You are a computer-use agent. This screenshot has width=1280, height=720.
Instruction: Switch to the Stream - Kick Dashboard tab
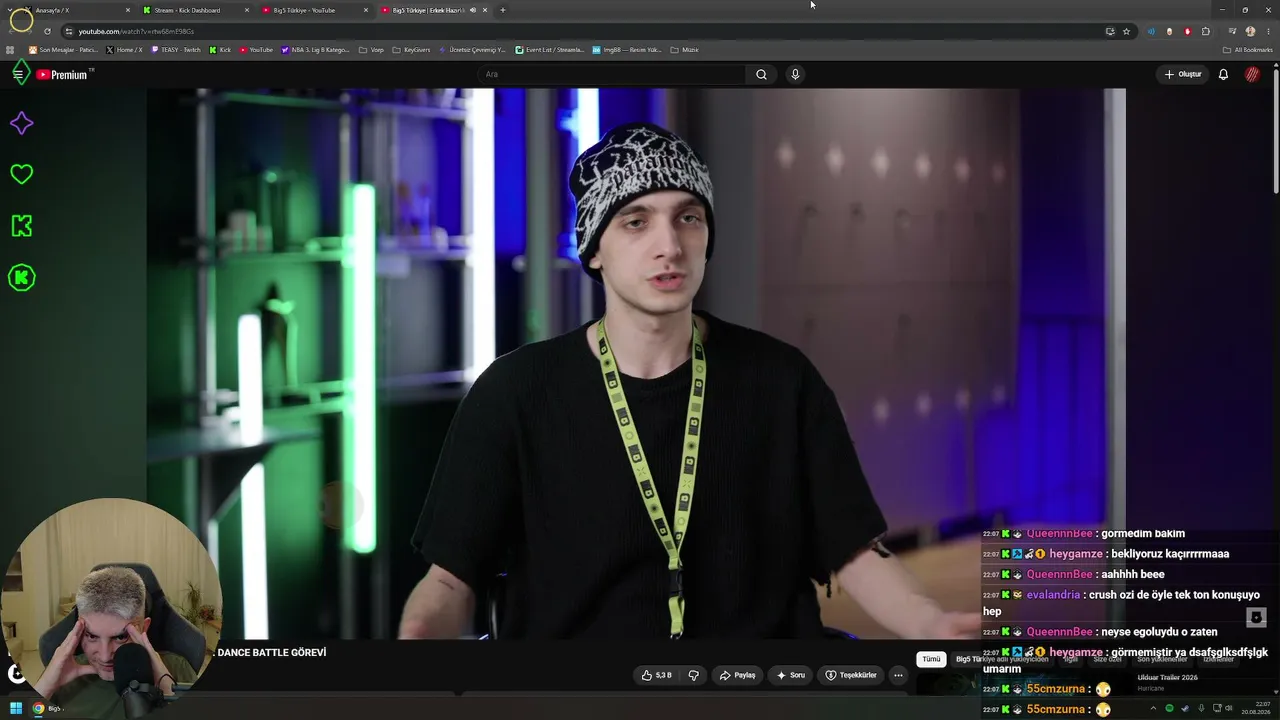196,10
